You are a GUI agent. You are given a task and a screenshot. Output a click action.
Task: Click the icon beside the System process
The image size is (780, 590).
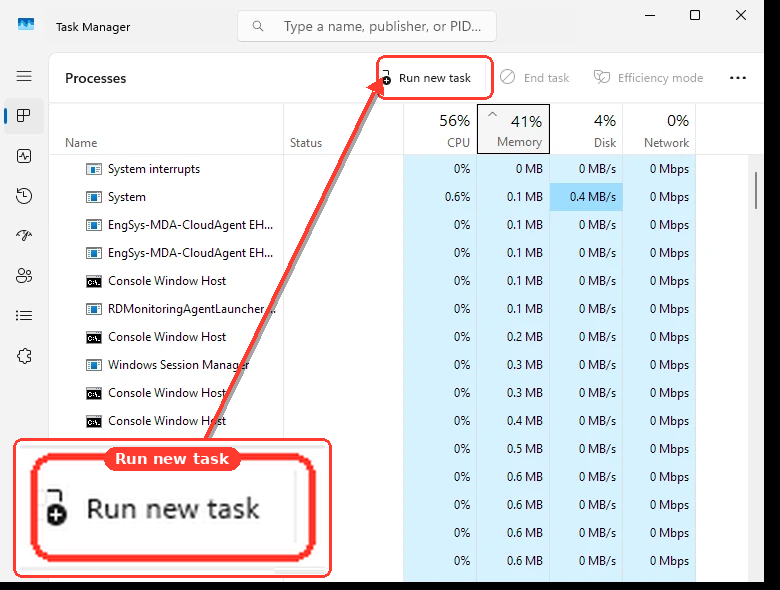tap(94, 197)
